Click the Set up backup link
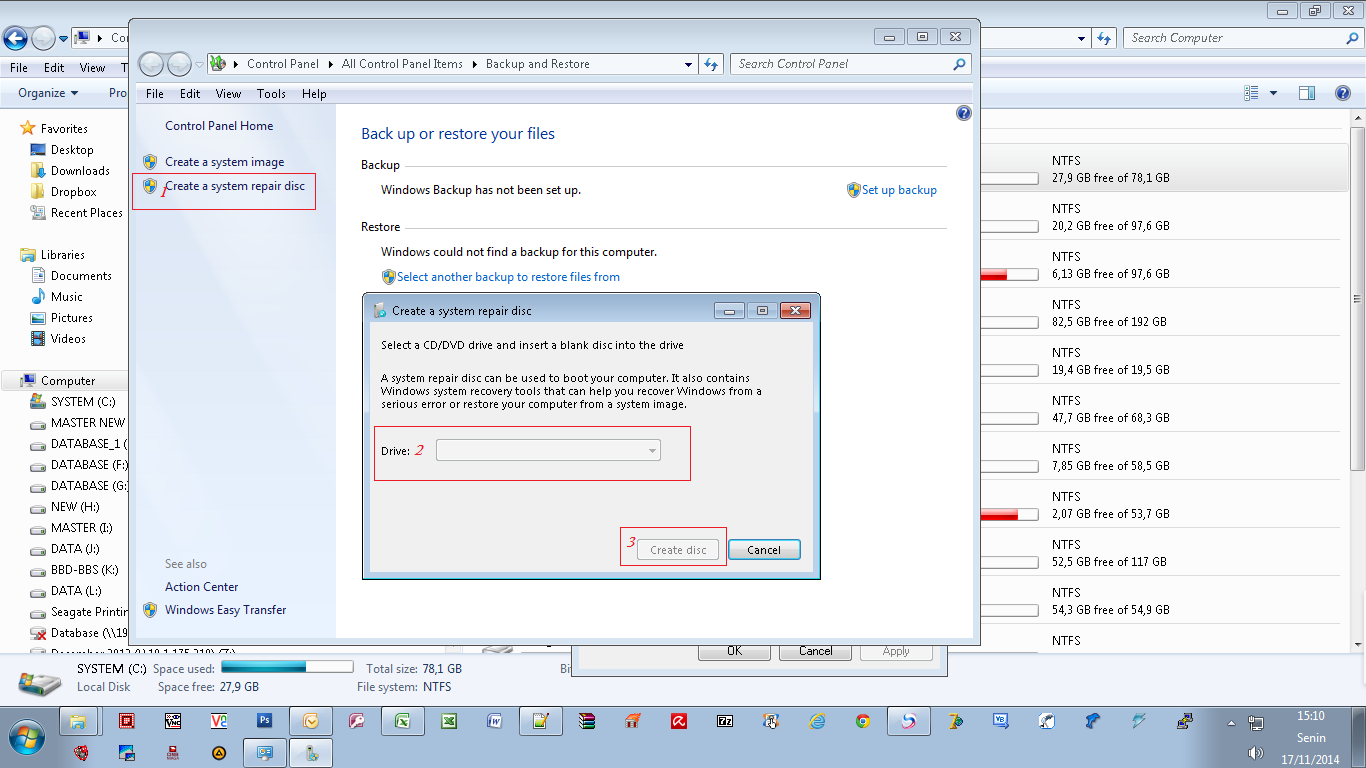The height and width of the screenshot is (768, 1366). pyautogui.click(x=899, y=190)
